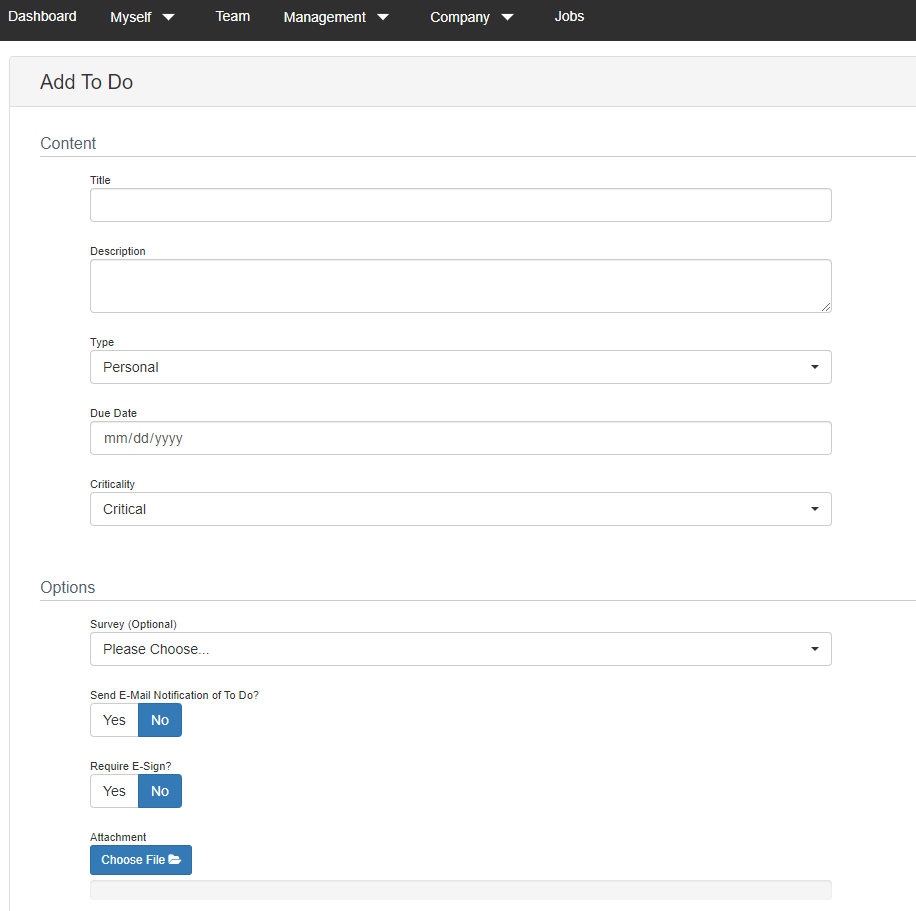Click the dropdown arrow next to Company

point(507,16)
